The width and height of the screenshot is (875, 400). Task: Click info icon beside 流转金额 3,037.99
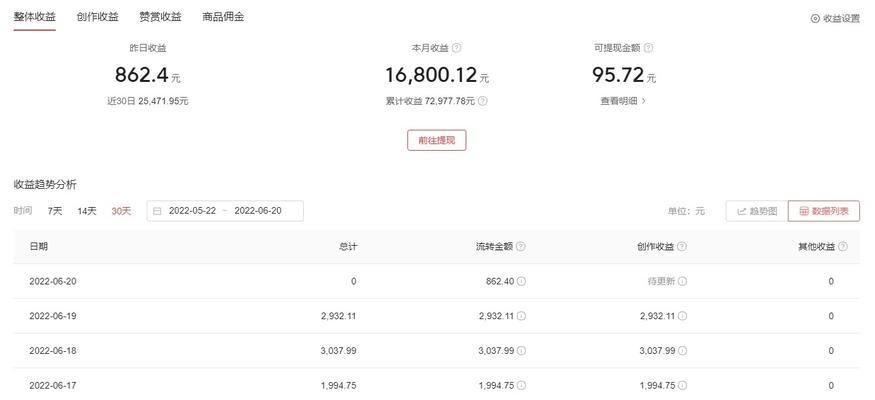click(x=521, y=351)
